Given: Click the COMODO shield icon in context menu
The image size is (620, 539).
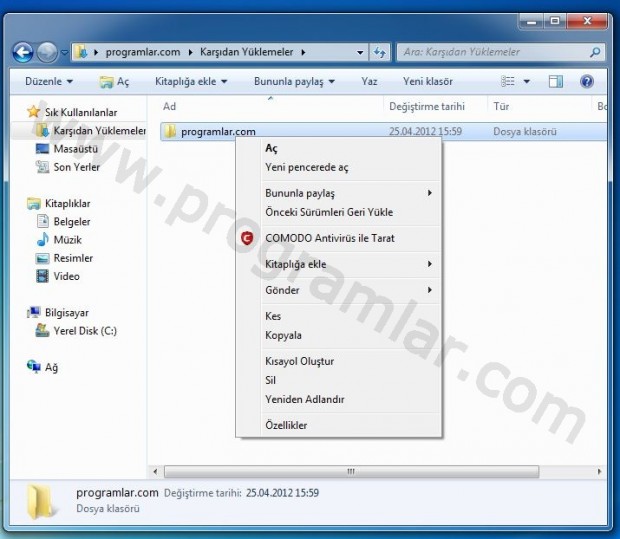Looking at the screenshot, I should (247, 238).
